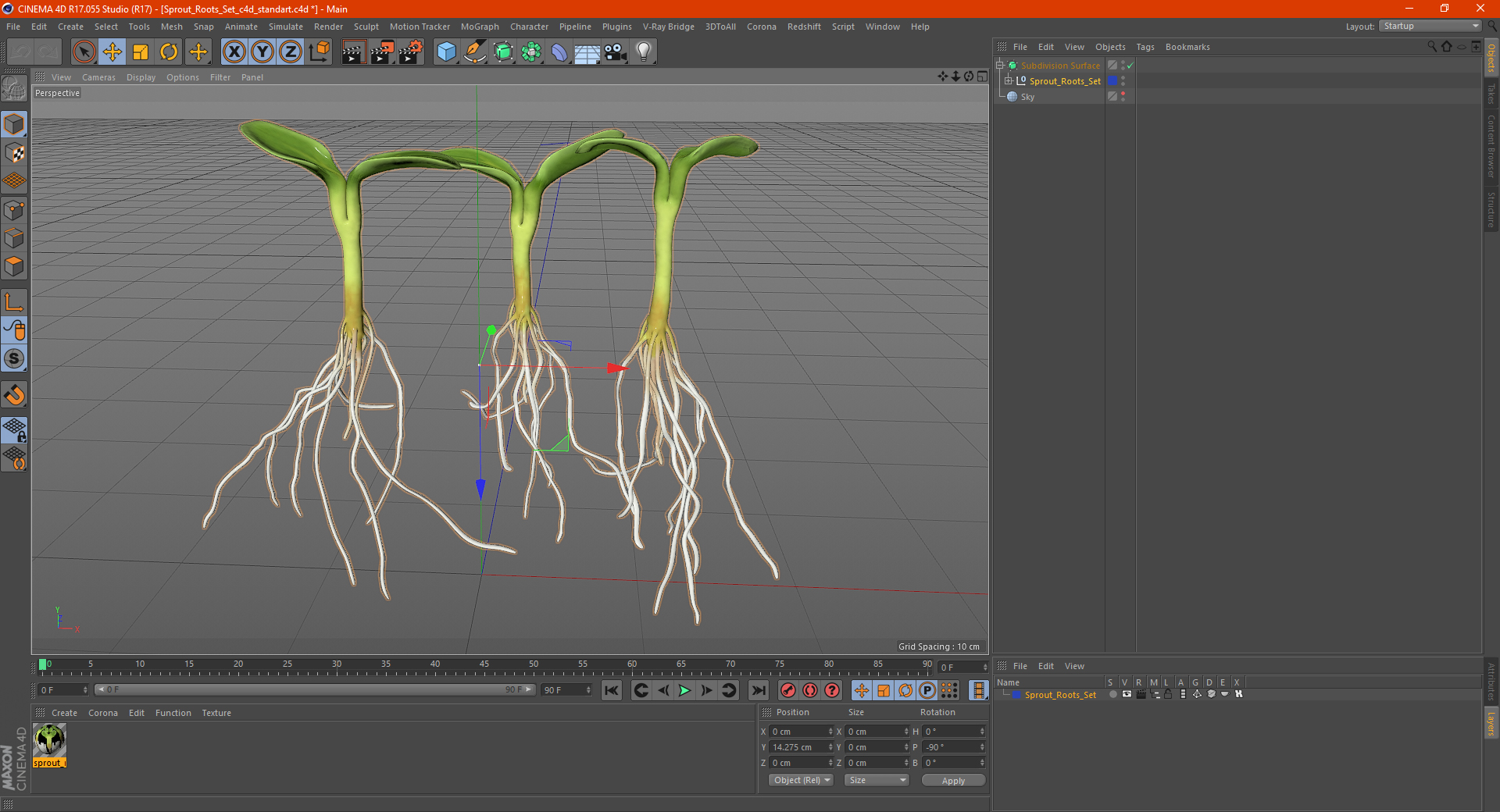Viewport: 1500px width, 812px height.
Task: Toggle viewport layout maximize icon
Action: pyautogui.click(x=982, y=77)
